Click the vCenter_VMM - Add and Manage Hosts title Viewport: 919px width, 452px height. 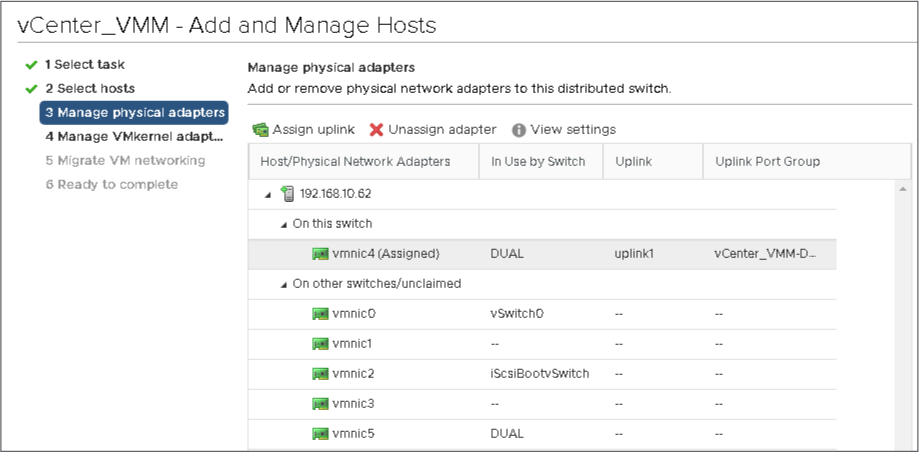point(226,25)
